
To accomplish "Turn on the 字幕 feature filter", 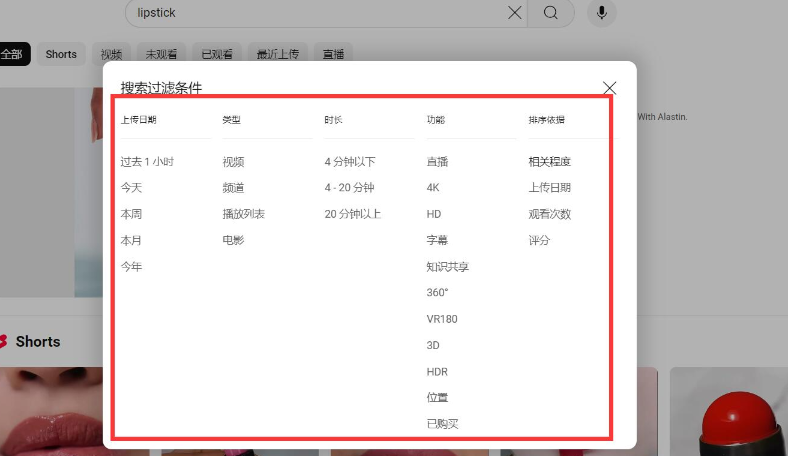I will 437,241.
